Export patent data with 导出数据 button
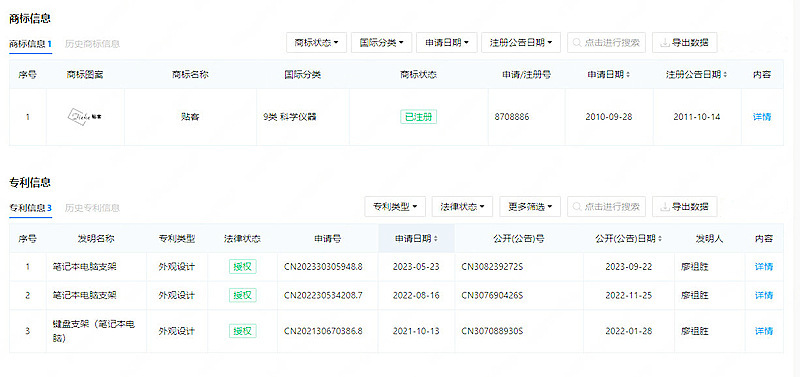This screenshot has height=377, width=800. click(x=684, y=207)
